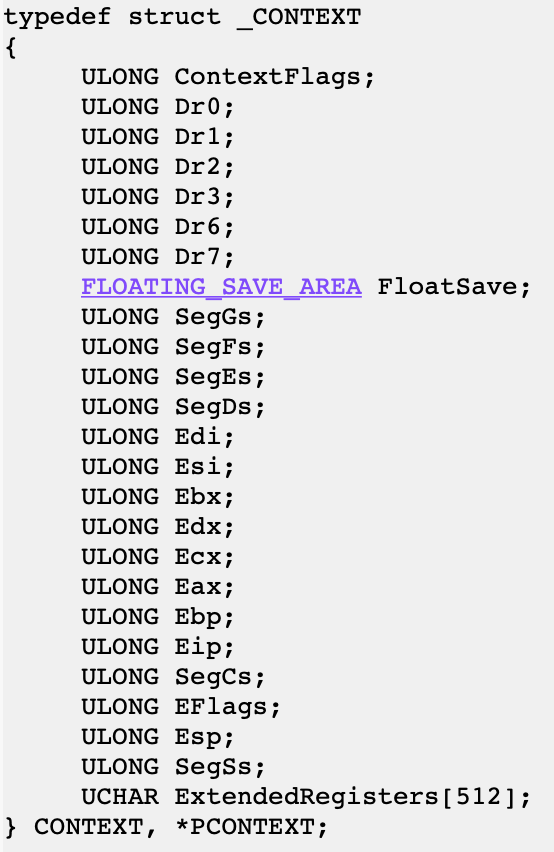This screenshot has height=852, width=554.
Task: Click the Edi register field
Action: tap(198, 437)
